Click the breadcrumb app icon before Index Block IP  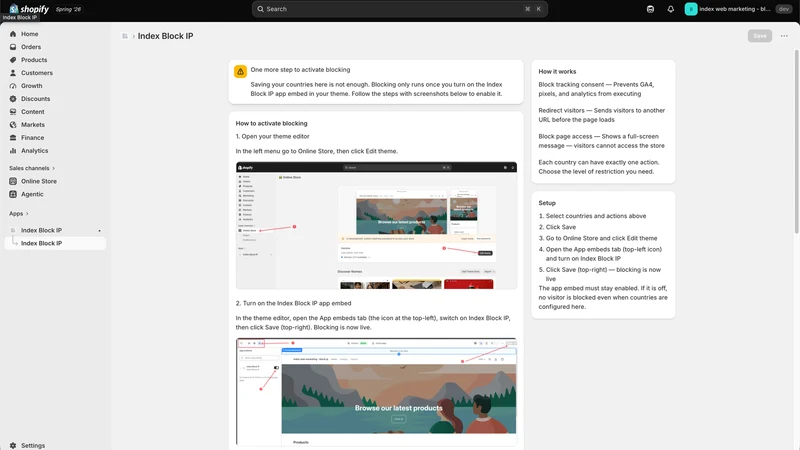click(124, 36)
